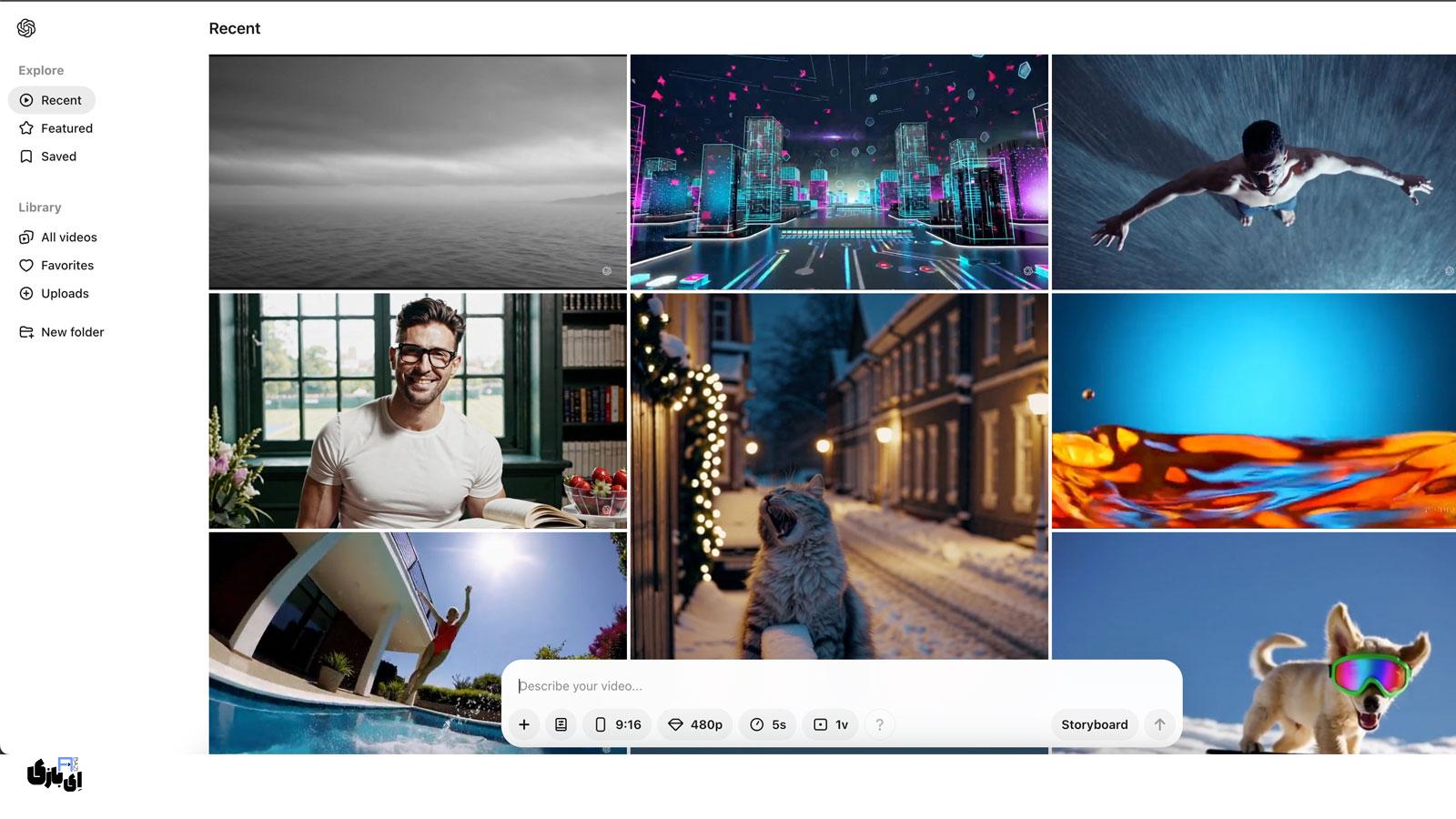
Task: Open the neon cyber city video thumbnail
Action: [839, 172]
